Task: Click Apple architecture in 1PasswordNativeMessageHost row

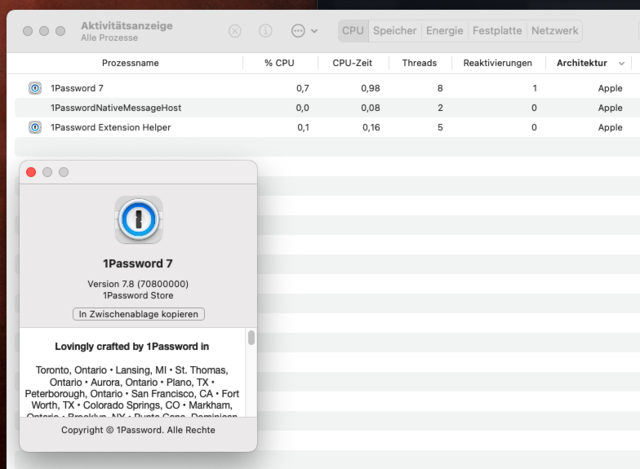Action: 610,108
